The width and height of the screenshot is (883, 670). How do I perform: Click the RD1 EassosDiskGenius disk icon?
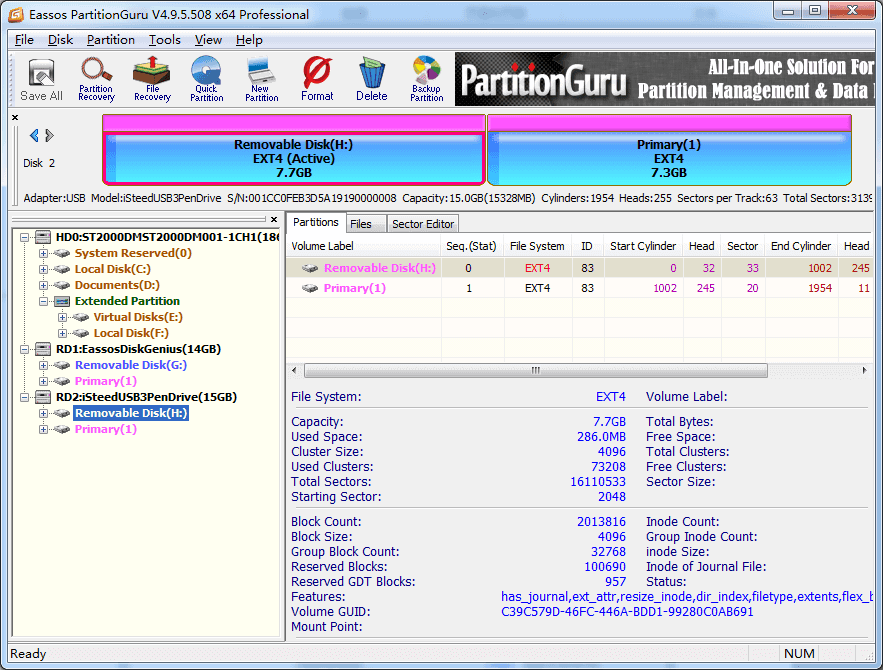[x=43, y=349]
